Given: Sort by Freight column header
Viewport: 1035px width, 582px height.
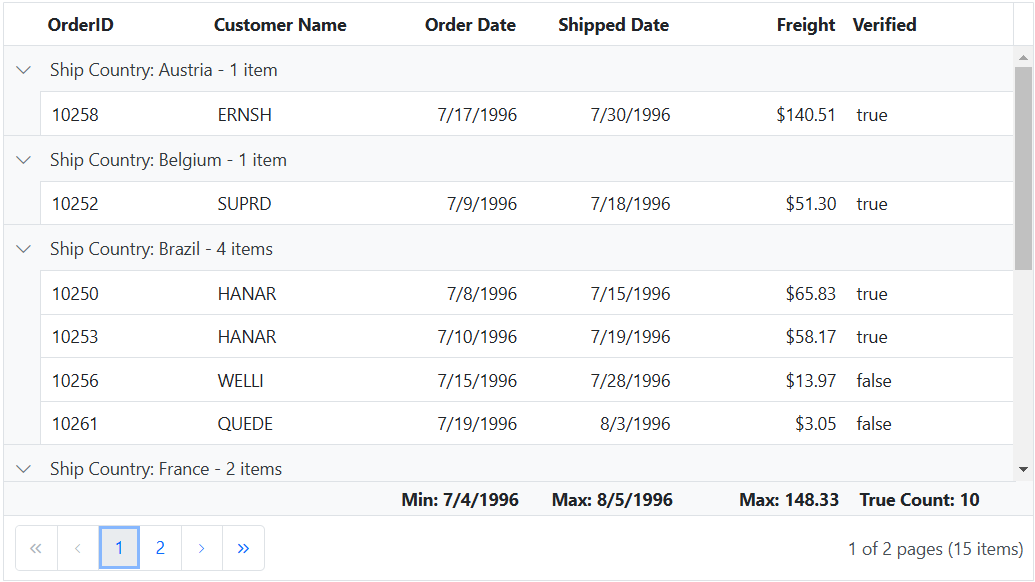Looking at the screenshot, I should [805, 25].
